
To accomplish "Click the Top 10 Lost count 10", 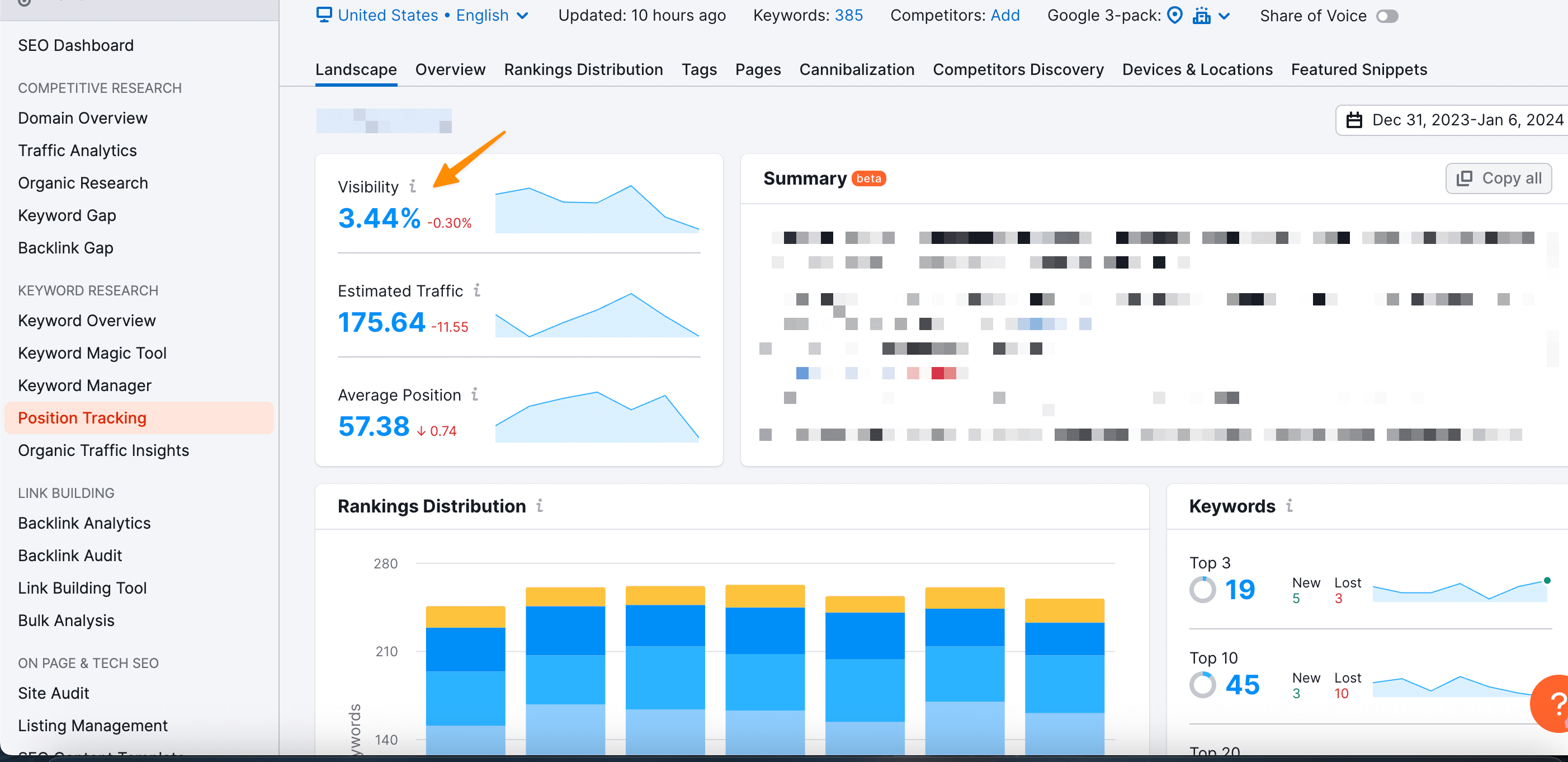I will 1341,694.
